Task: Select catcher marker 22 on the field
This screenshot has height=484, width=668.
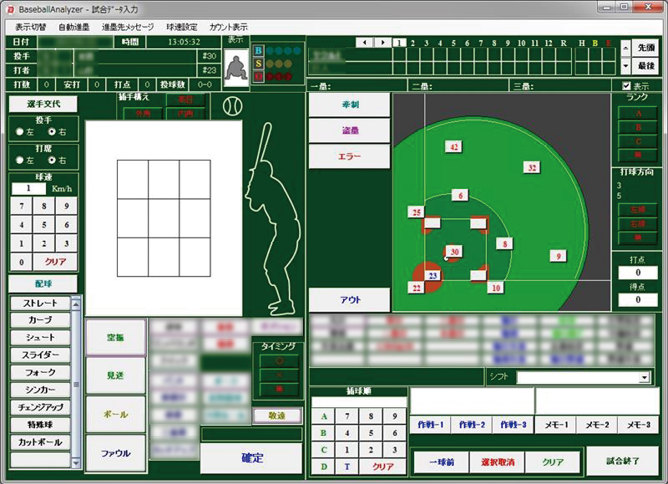Action: 416,288
